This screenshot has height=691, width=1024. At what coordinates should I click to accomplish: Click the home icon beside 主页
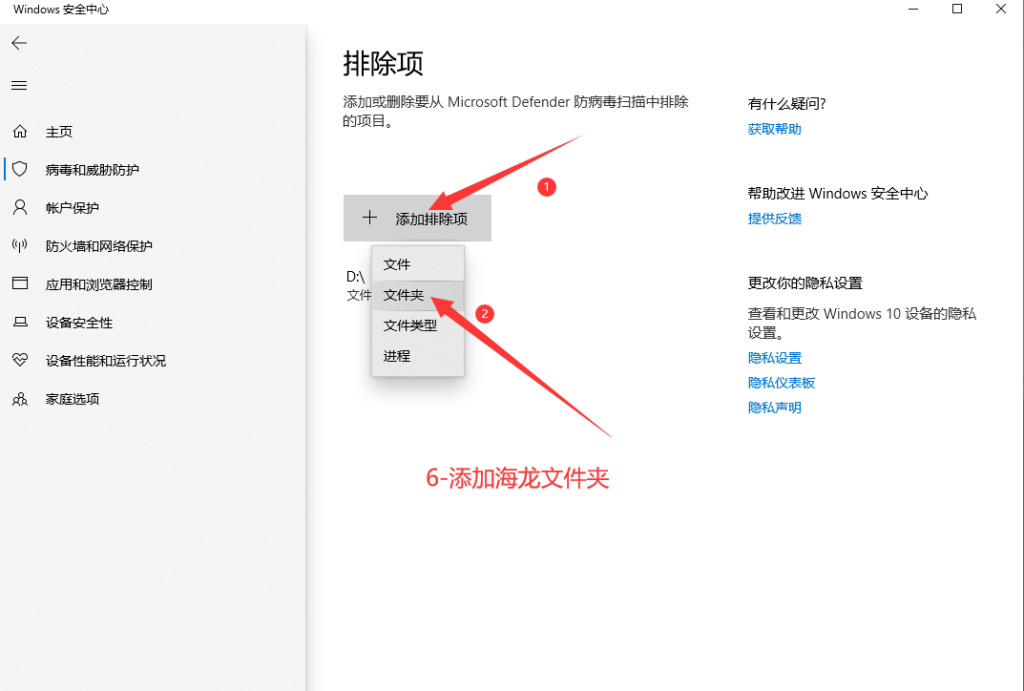(20, 131)
